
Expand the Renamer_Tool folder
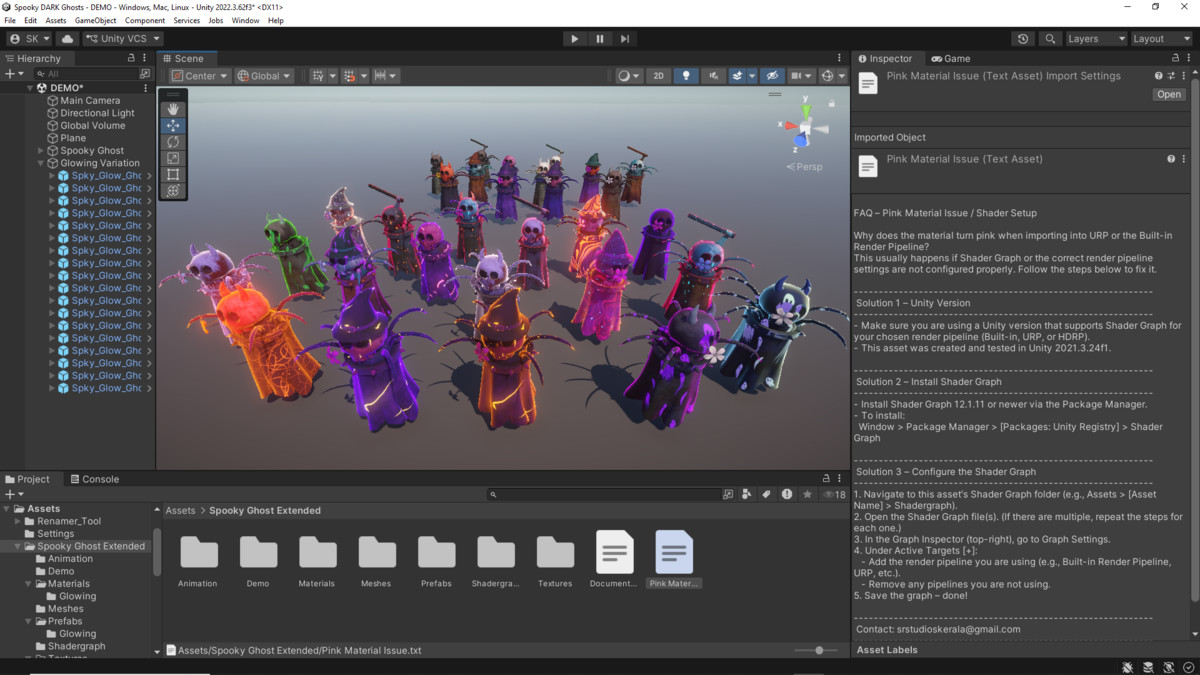18,521
